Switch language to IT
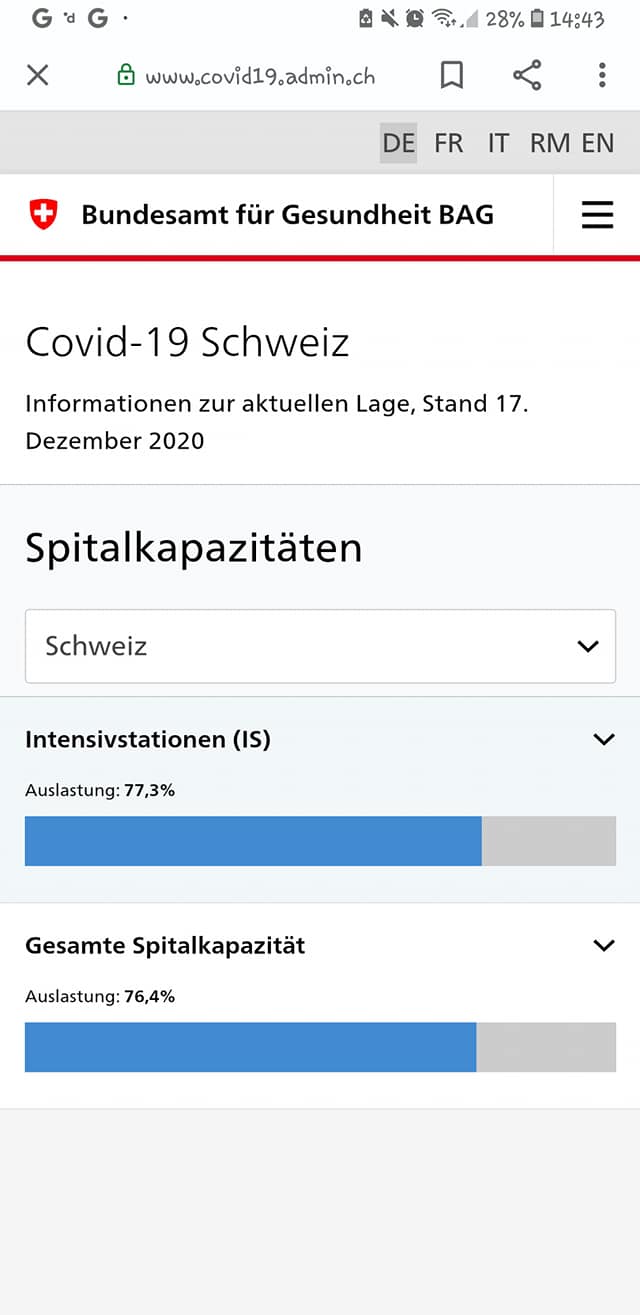Image resolution: width=640 pixels, height=1315 pixels. (498, 143)
